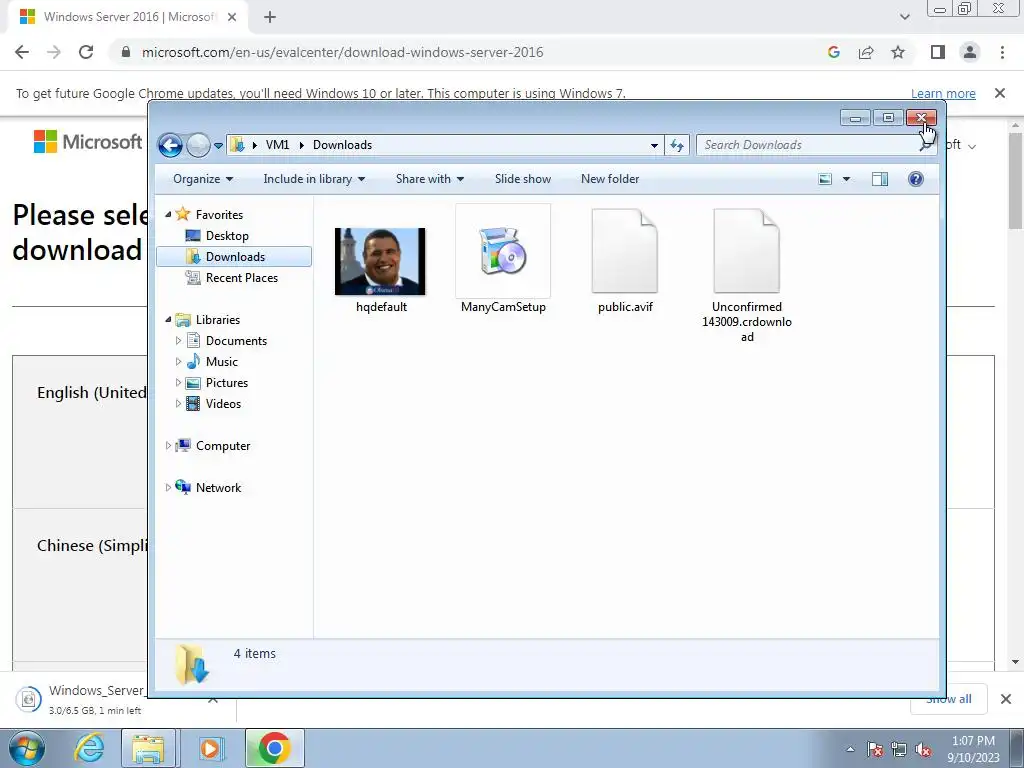The image size is (1024, 768).
Task: Dismiss the Chrome update infobar
Action: [x=999, y=93]
